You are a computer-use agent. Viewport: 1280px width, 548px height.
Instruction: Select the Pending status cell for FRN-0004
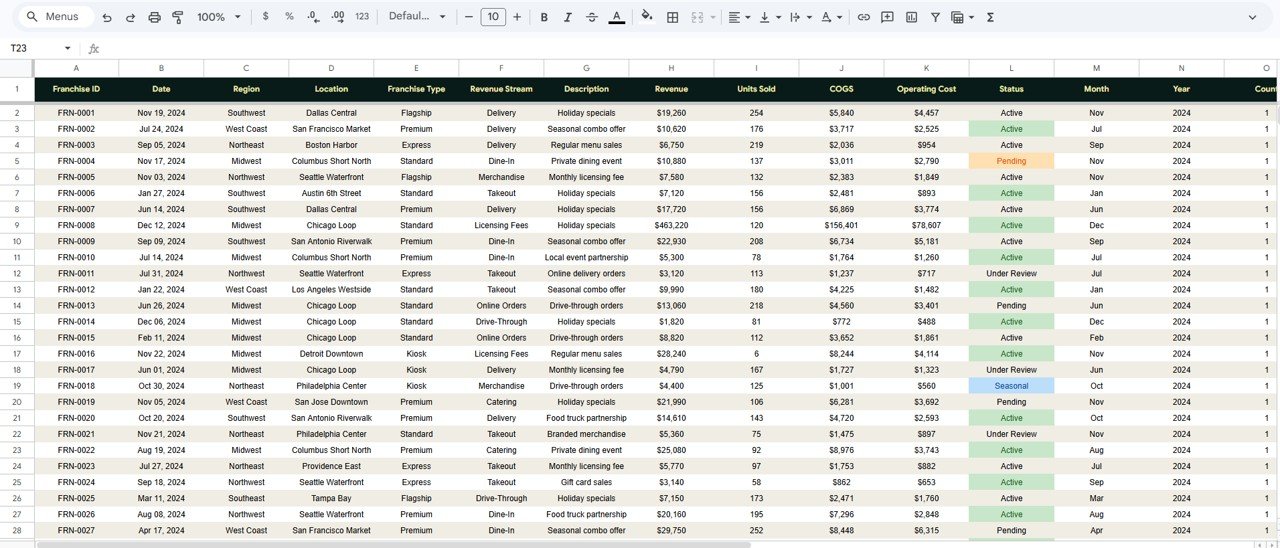click(x=1011, y=161)
